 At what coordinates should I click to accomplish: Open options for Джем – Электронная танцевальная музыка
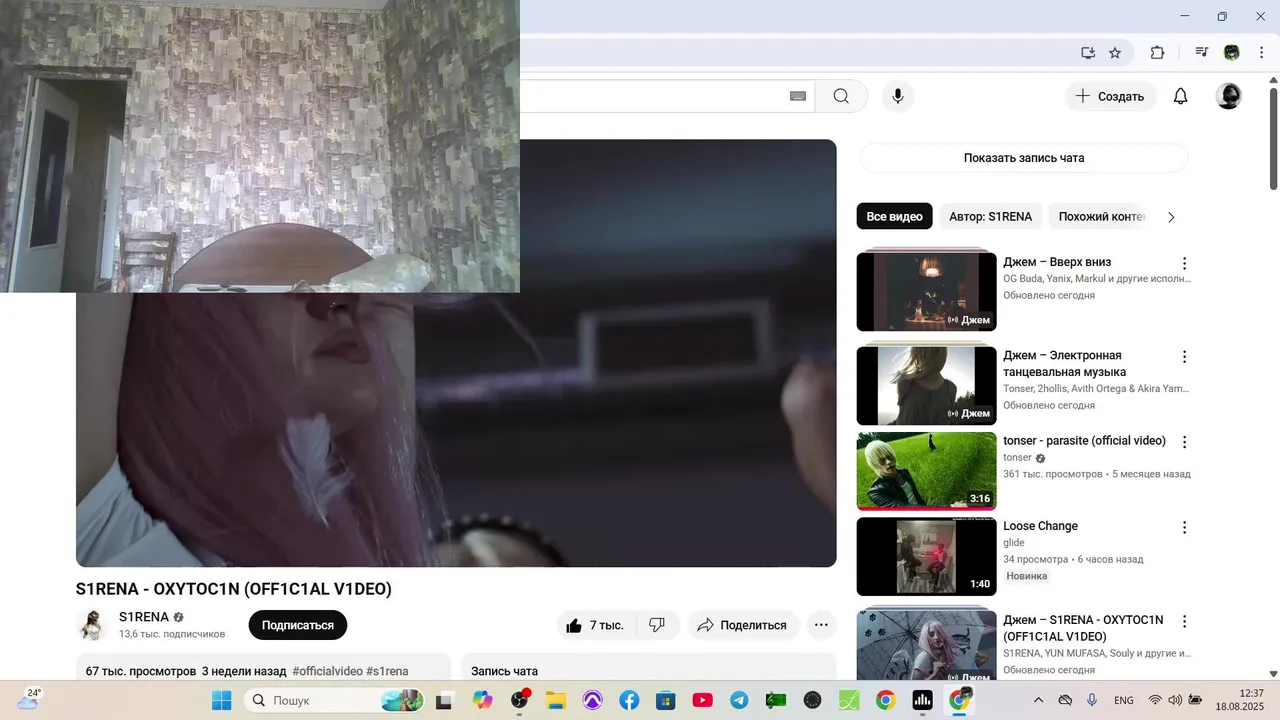click(1184, 357)
